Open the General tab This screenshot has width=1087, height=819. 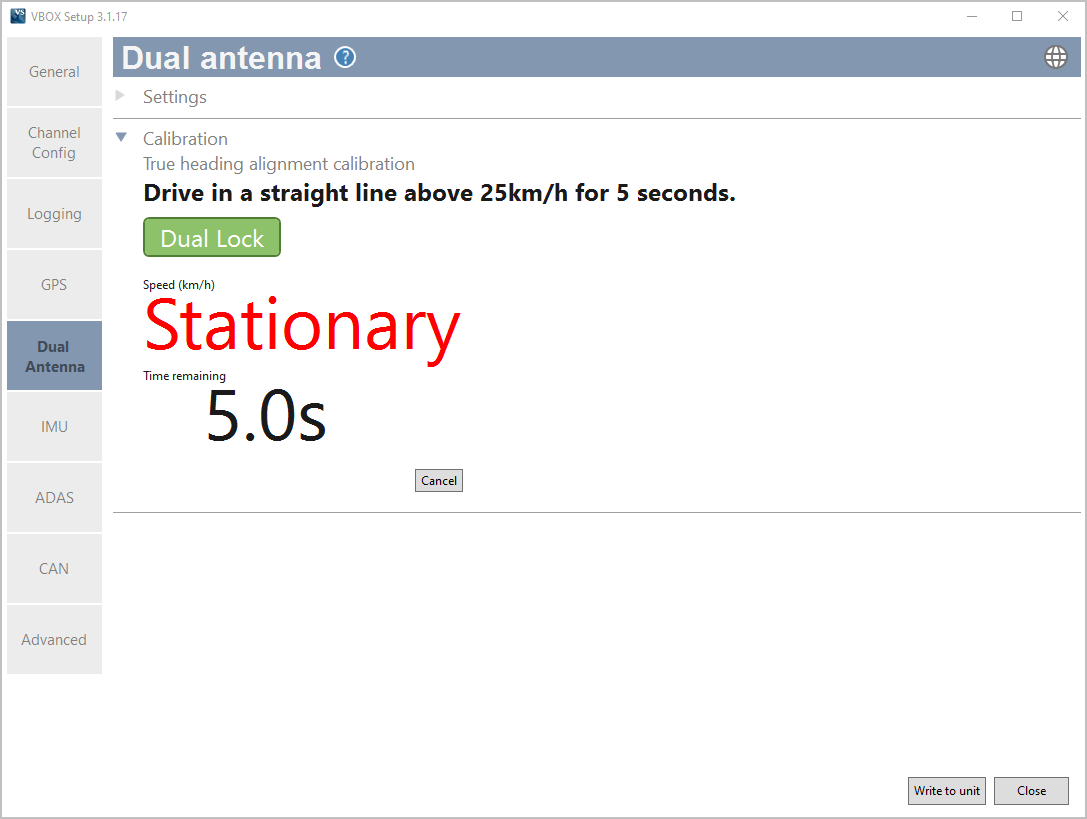coord(54,71)
